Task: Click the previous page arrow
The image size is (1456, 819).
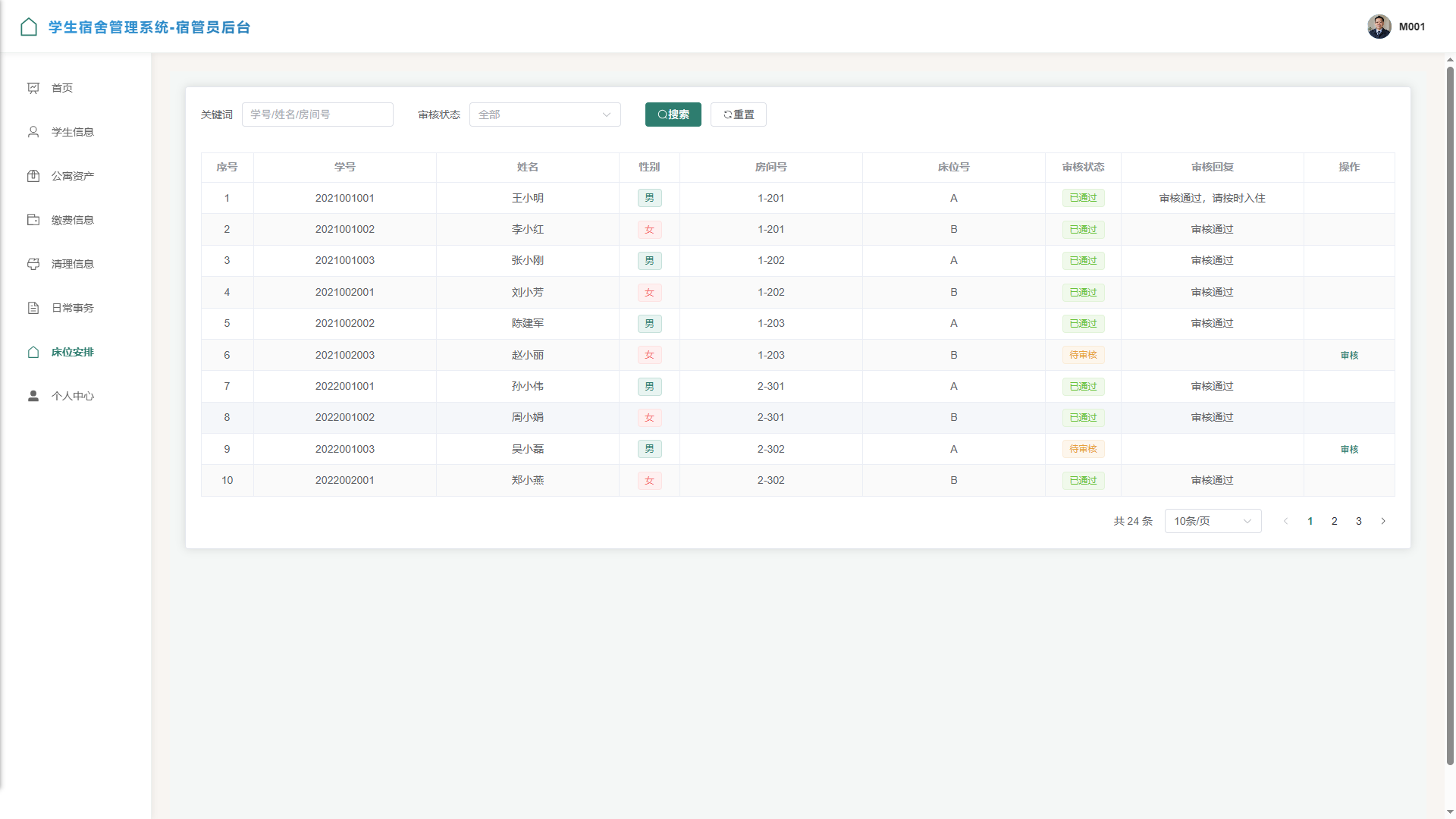Action: point(1286,521)
